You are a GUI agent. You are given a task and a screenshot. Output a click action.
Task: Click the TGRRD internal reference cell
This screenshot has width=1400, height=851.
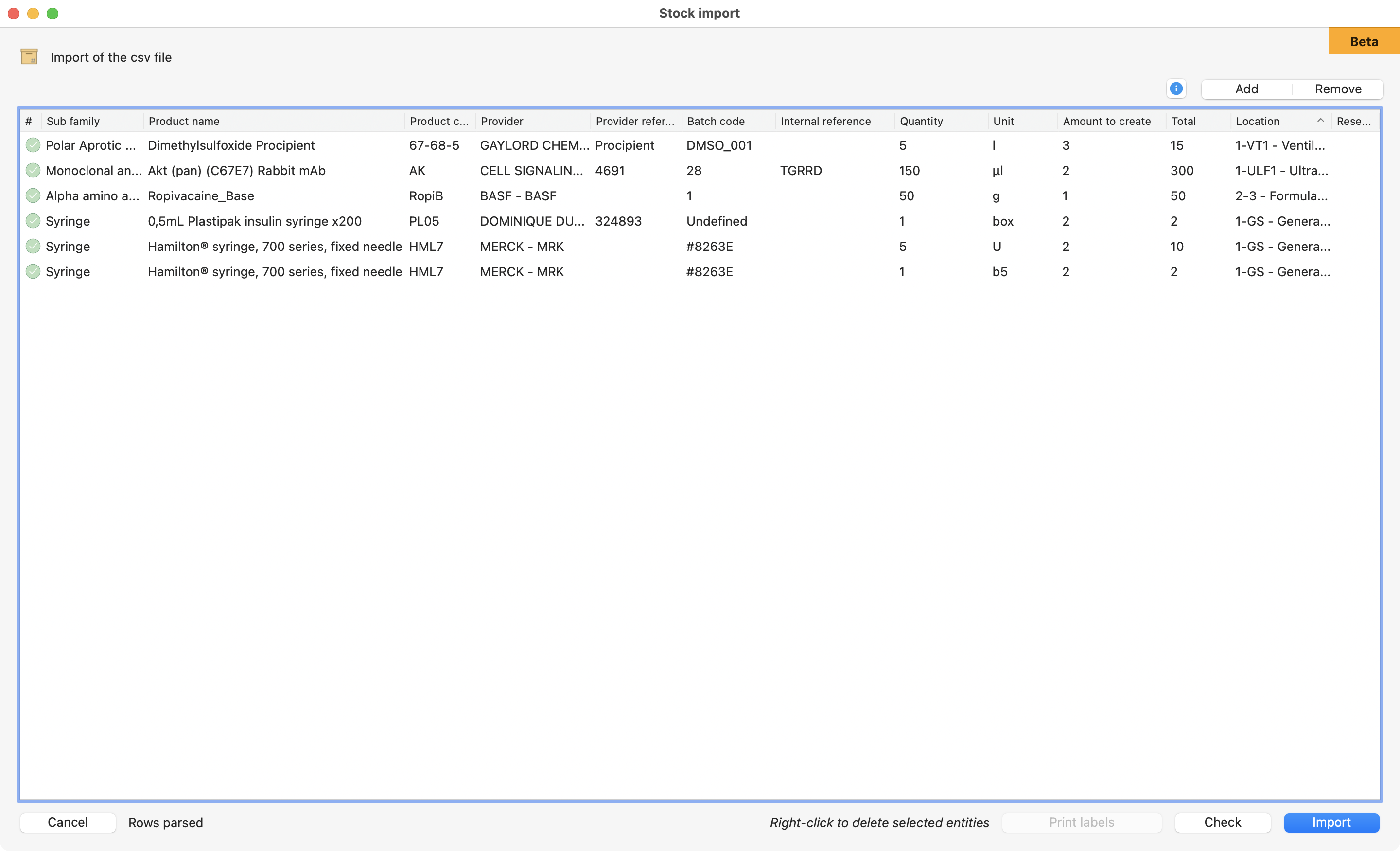(801, 171)
